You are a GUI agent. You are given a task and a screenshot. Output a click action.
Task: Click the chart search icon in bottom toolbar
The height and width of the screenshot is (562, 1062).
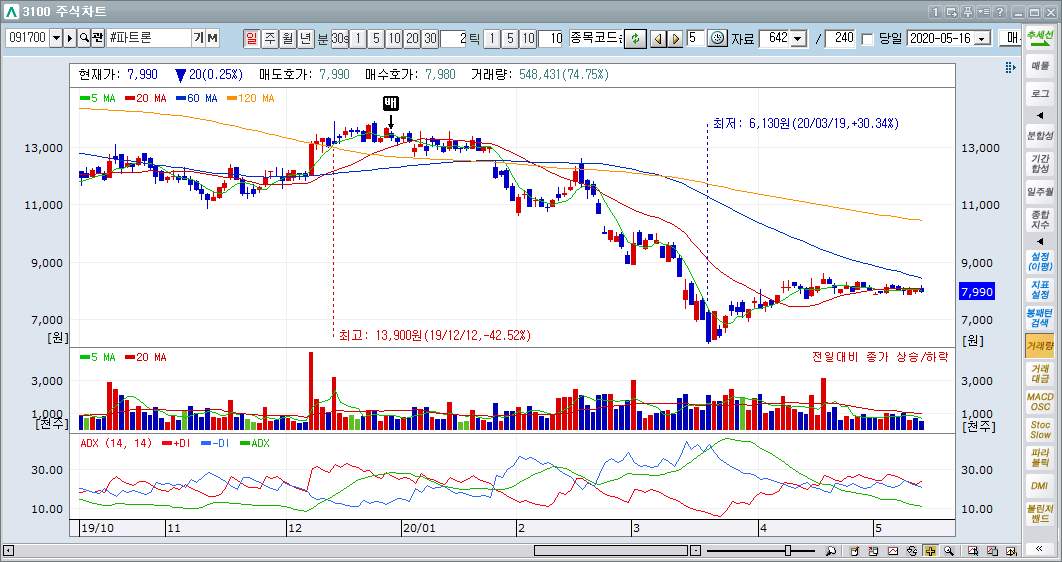pyautogui.click(x=973, y=551)
